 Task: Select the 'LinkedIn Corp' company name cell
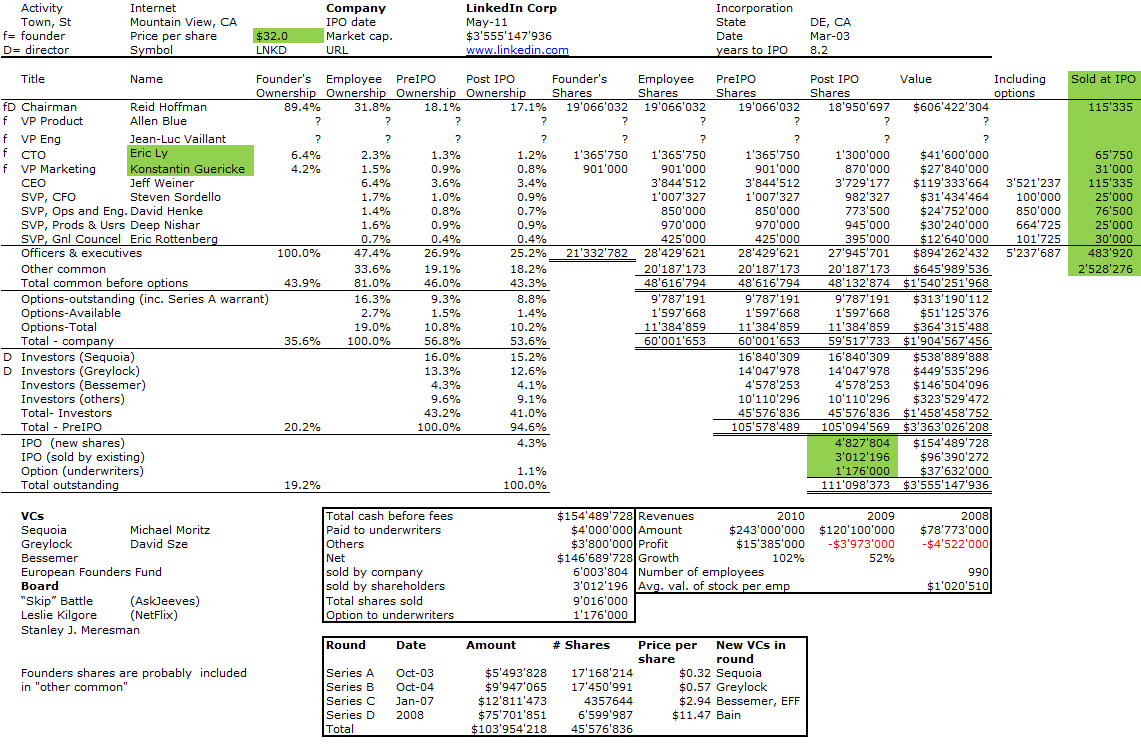click(512, 8)
